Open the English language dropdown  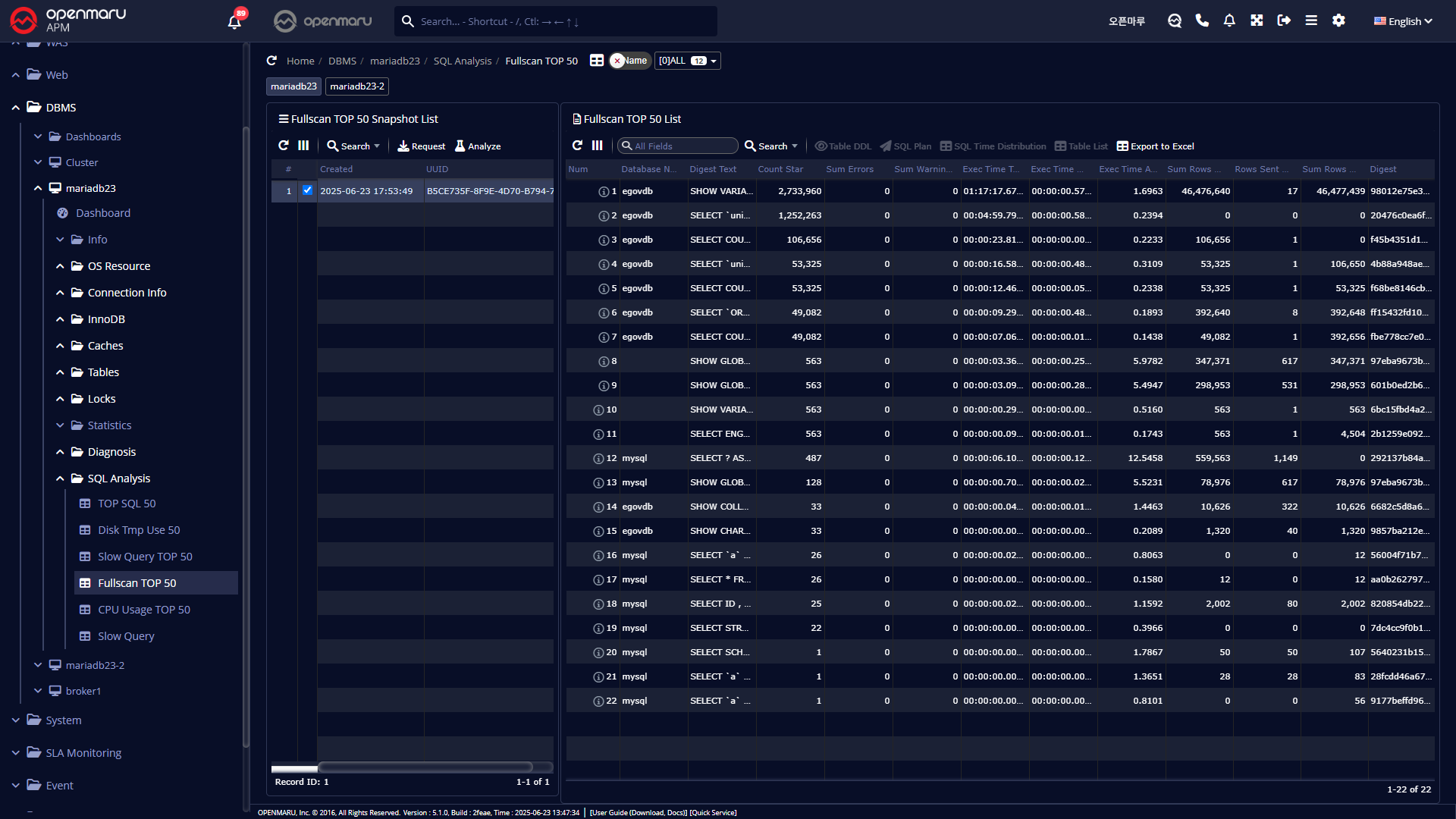(x=1403, y=21)
